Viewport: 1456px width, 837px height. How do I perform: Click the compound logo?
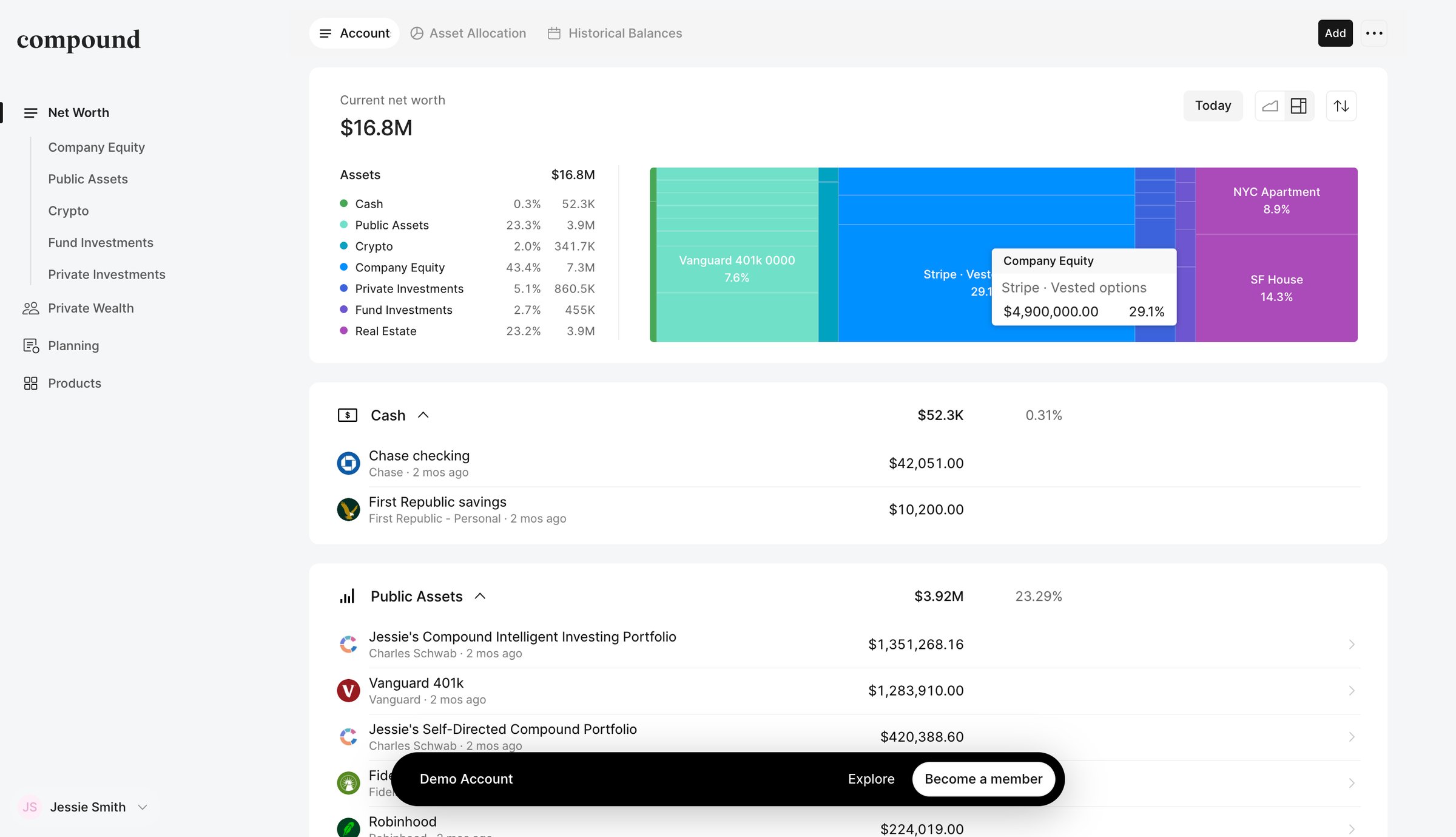tap(78, 40)
